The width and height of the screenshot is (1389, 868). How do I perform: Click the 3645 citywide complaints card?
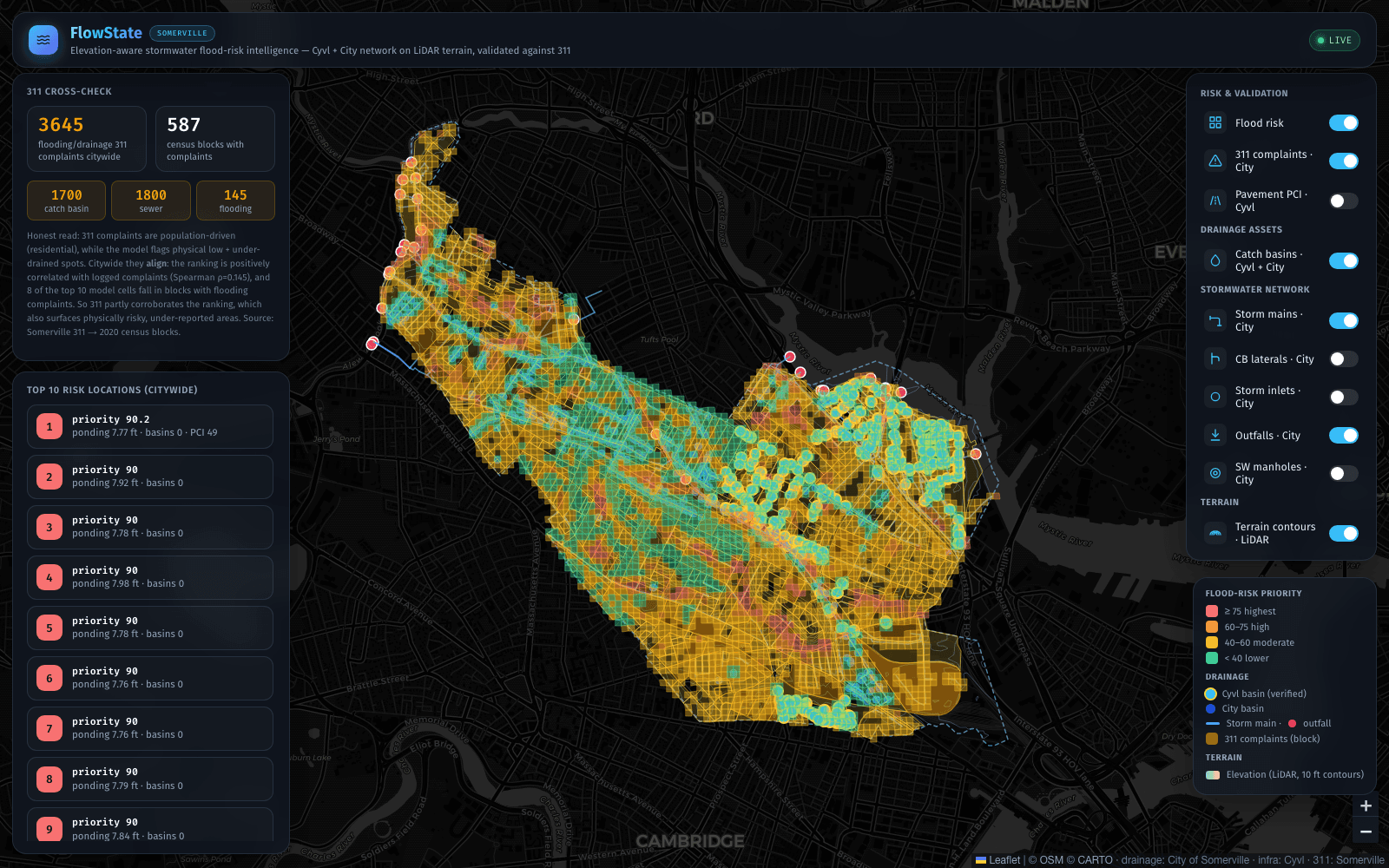(x=87, y=139)
